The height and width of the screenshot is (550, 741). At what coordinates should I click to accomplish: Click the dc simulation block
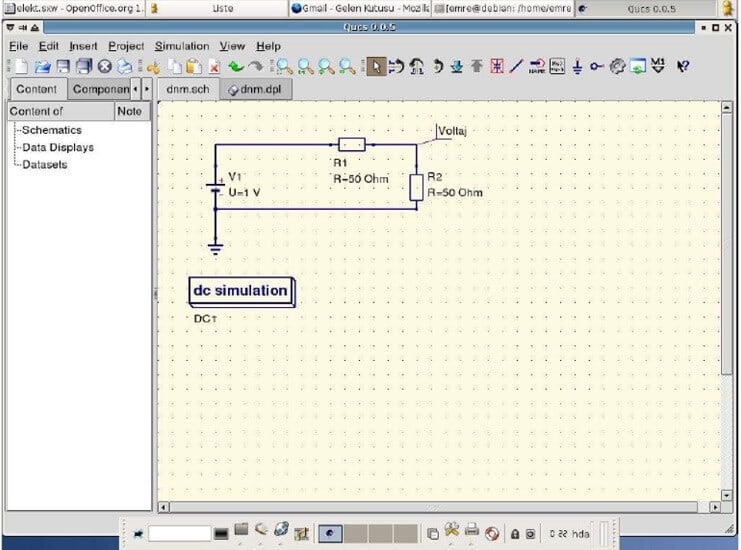(x=240, y=291)
